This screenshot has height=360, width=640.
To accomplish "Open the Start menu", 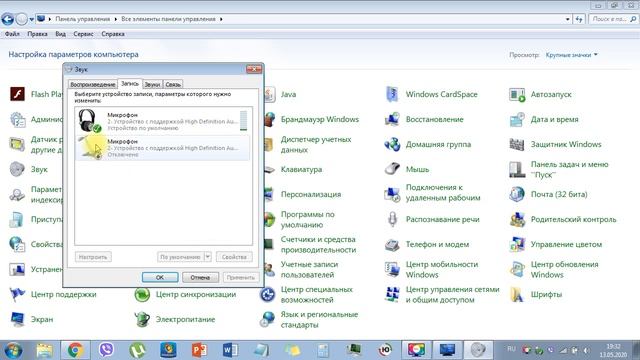I will (13, 350).
